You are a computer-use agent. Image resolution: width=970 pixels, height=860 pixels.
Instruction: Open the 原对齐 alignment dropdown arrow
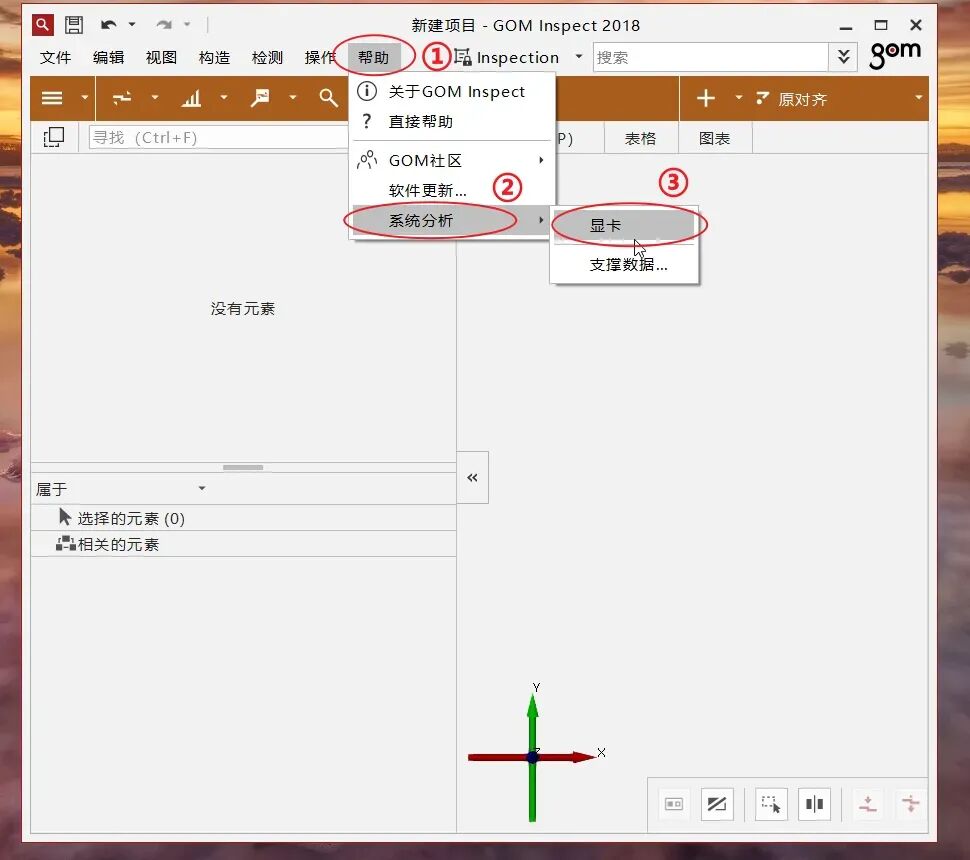(x=919, y=97)
